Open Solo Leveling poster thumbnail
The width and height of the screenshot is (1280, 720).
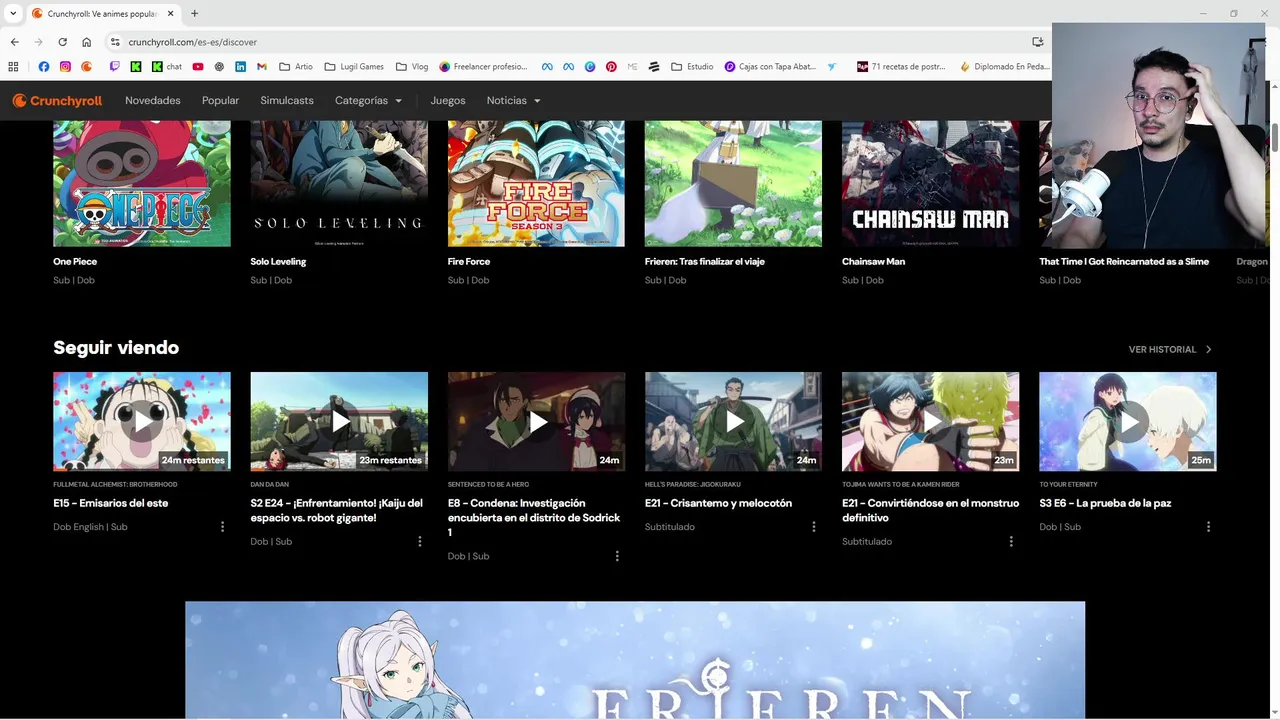339,184
